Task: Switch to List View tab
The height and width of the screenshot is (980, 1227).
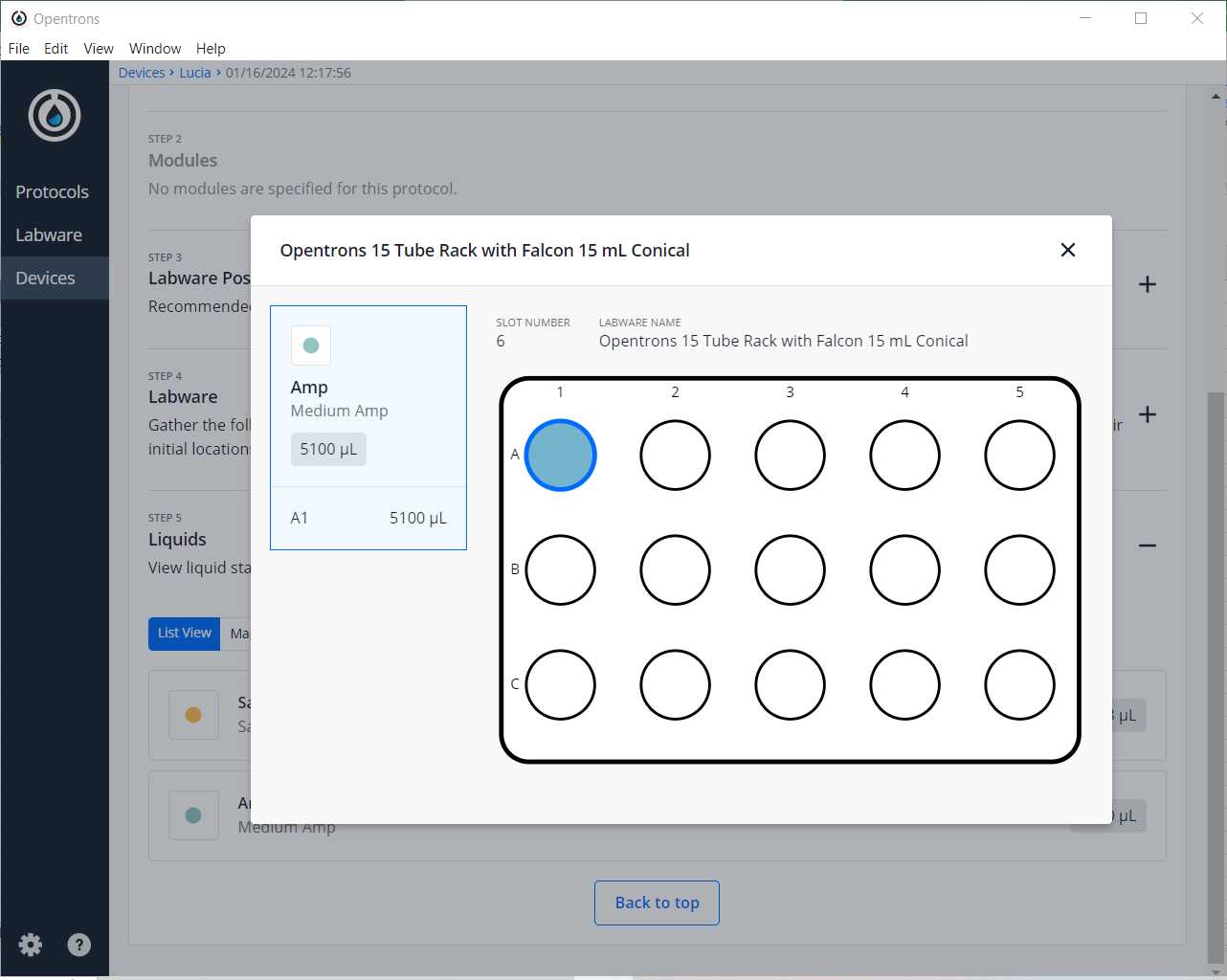Action: [x=185, y=634]
